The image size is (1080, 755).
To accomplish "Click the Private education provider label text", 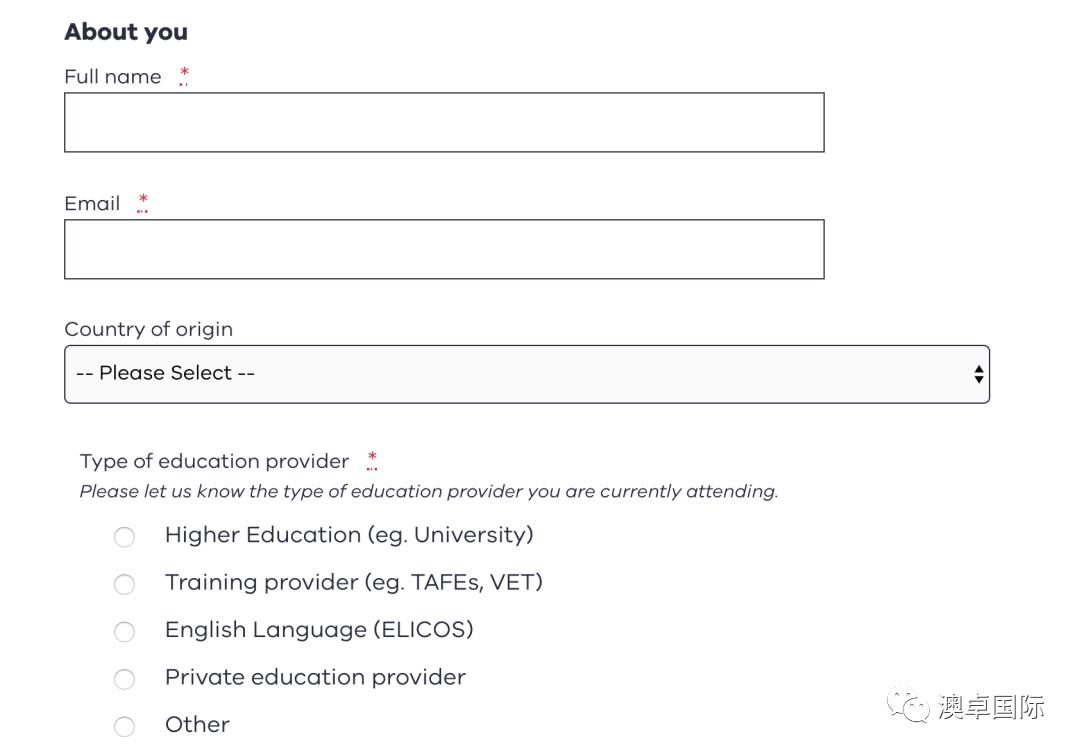I will click(x=315, y=677).
